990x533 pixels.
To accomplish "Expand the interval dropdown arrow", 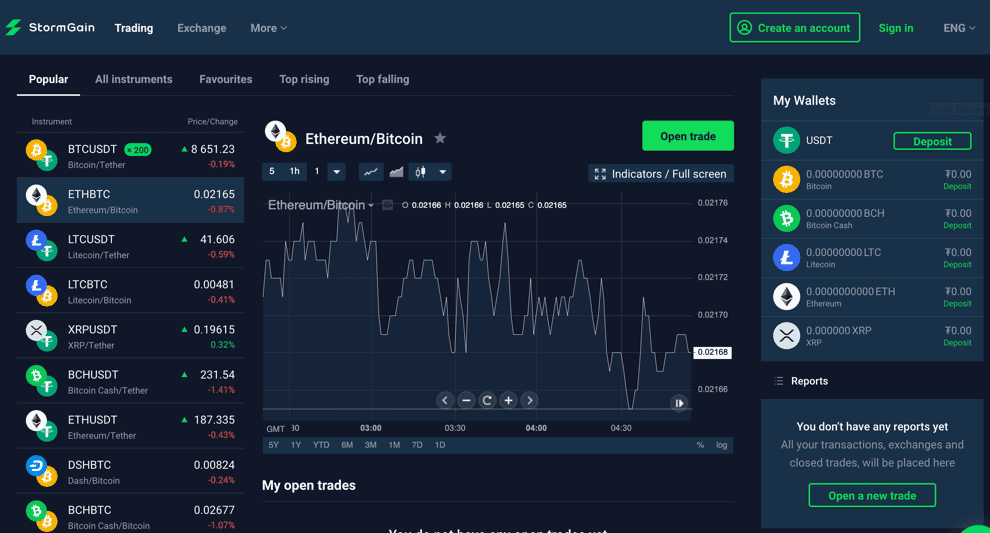I will (337, 172).
